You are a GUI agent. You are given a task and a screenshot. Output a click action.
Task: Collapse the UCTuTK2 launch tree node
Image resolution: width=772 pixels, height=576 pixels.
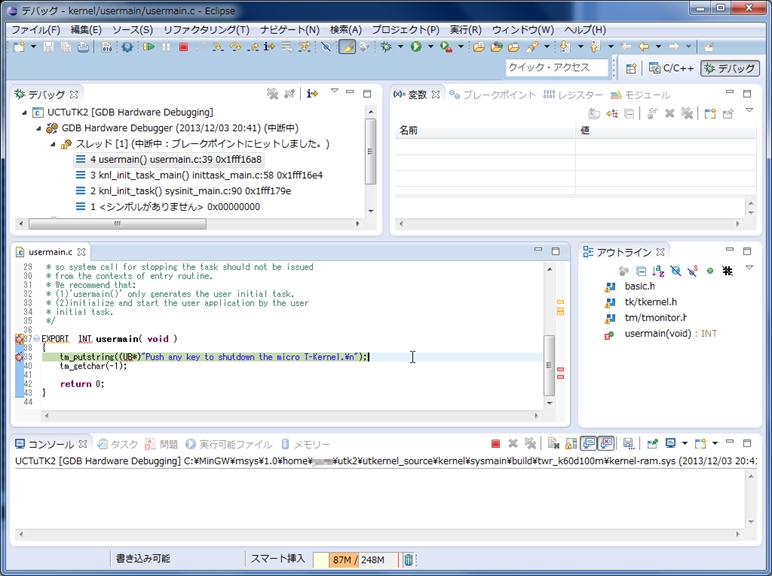point(24,113)
